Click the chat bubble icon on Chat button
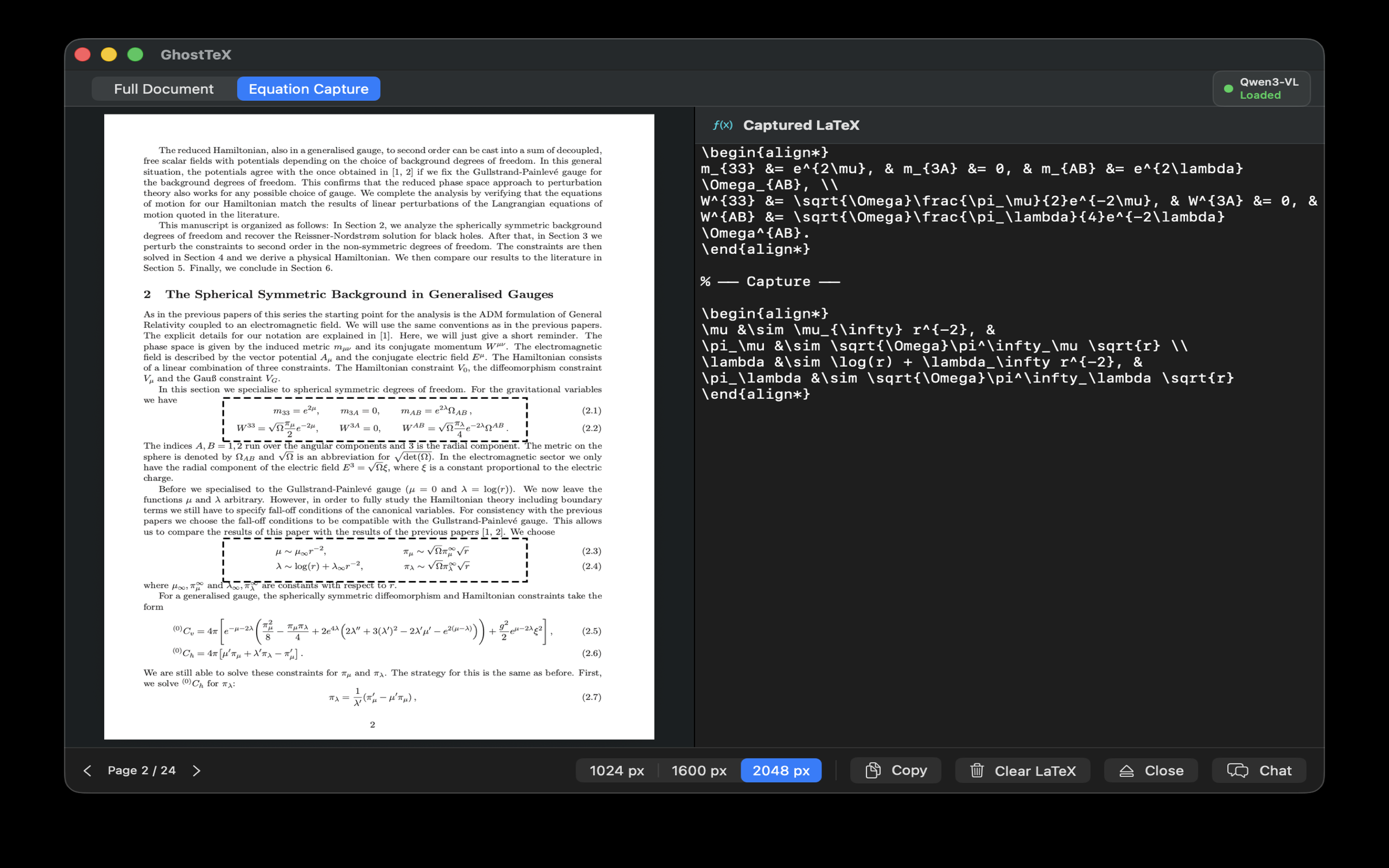This screenshot has height=868, width=1389. [x=1238, y=771]
